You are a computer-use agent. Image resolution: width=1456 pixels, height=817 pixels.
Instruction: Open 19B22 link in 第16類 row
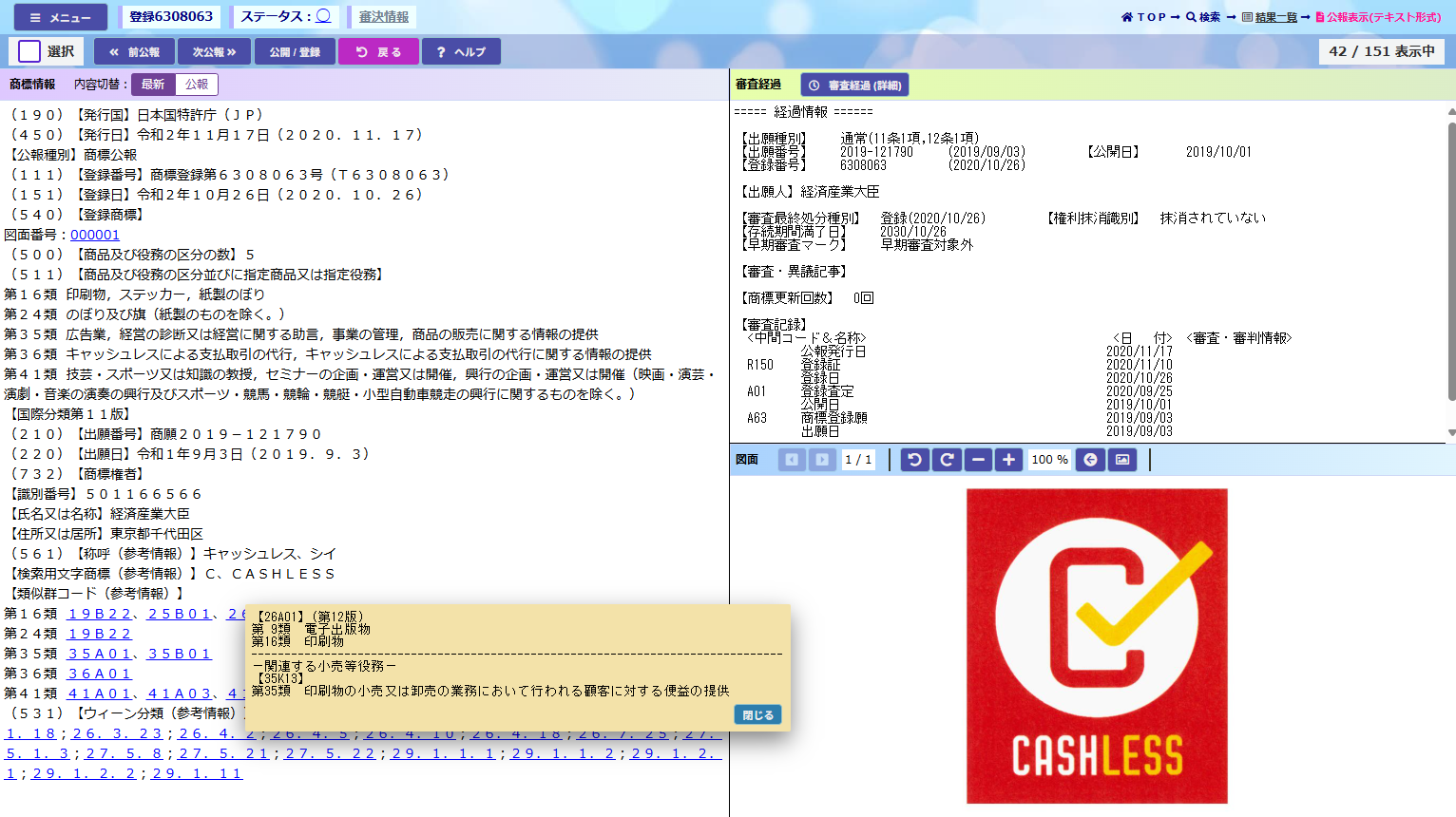99,614
